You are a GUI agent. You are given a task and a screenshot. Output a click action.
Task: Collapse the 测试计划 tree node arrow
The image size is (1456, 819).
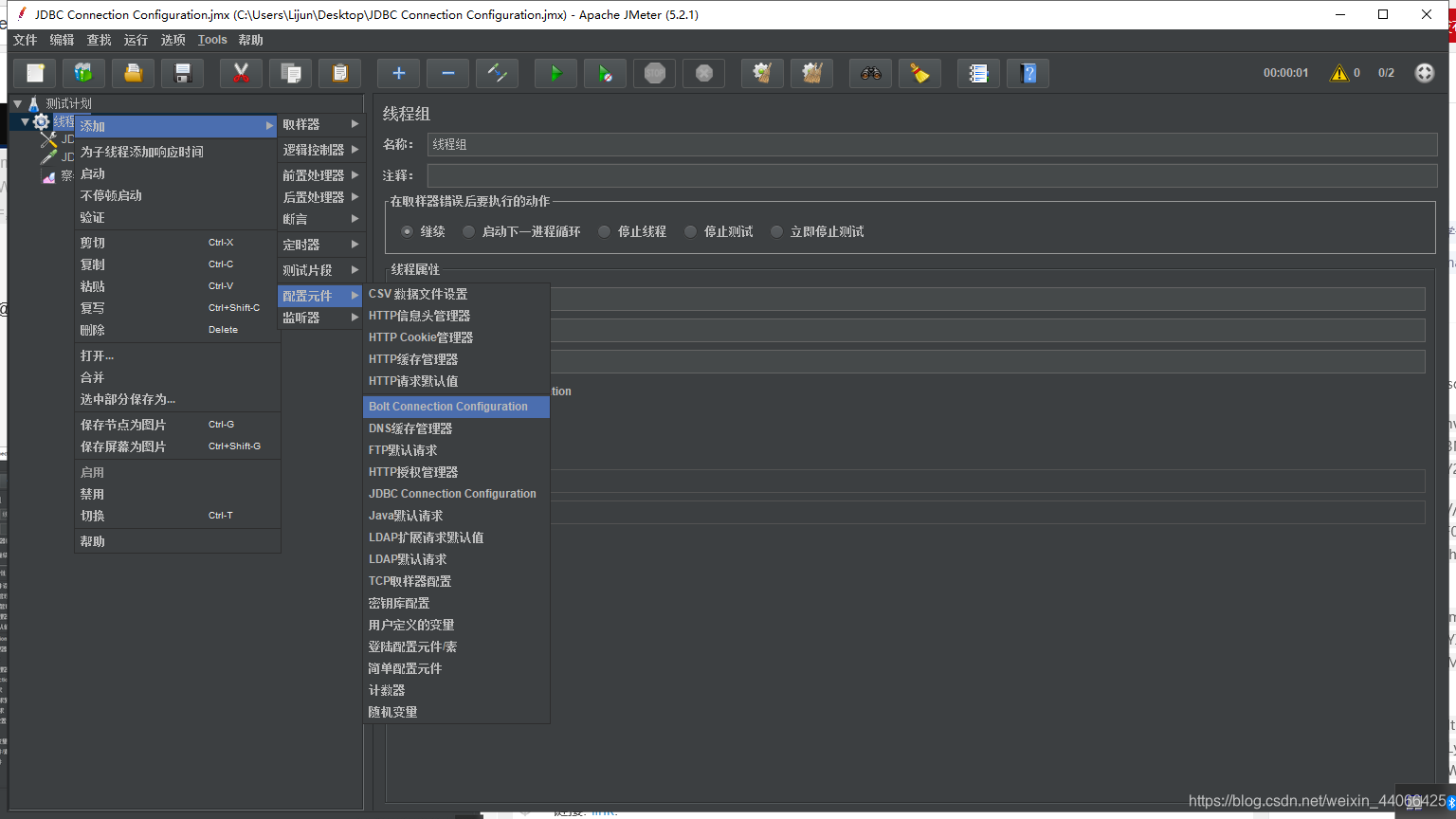18,103
